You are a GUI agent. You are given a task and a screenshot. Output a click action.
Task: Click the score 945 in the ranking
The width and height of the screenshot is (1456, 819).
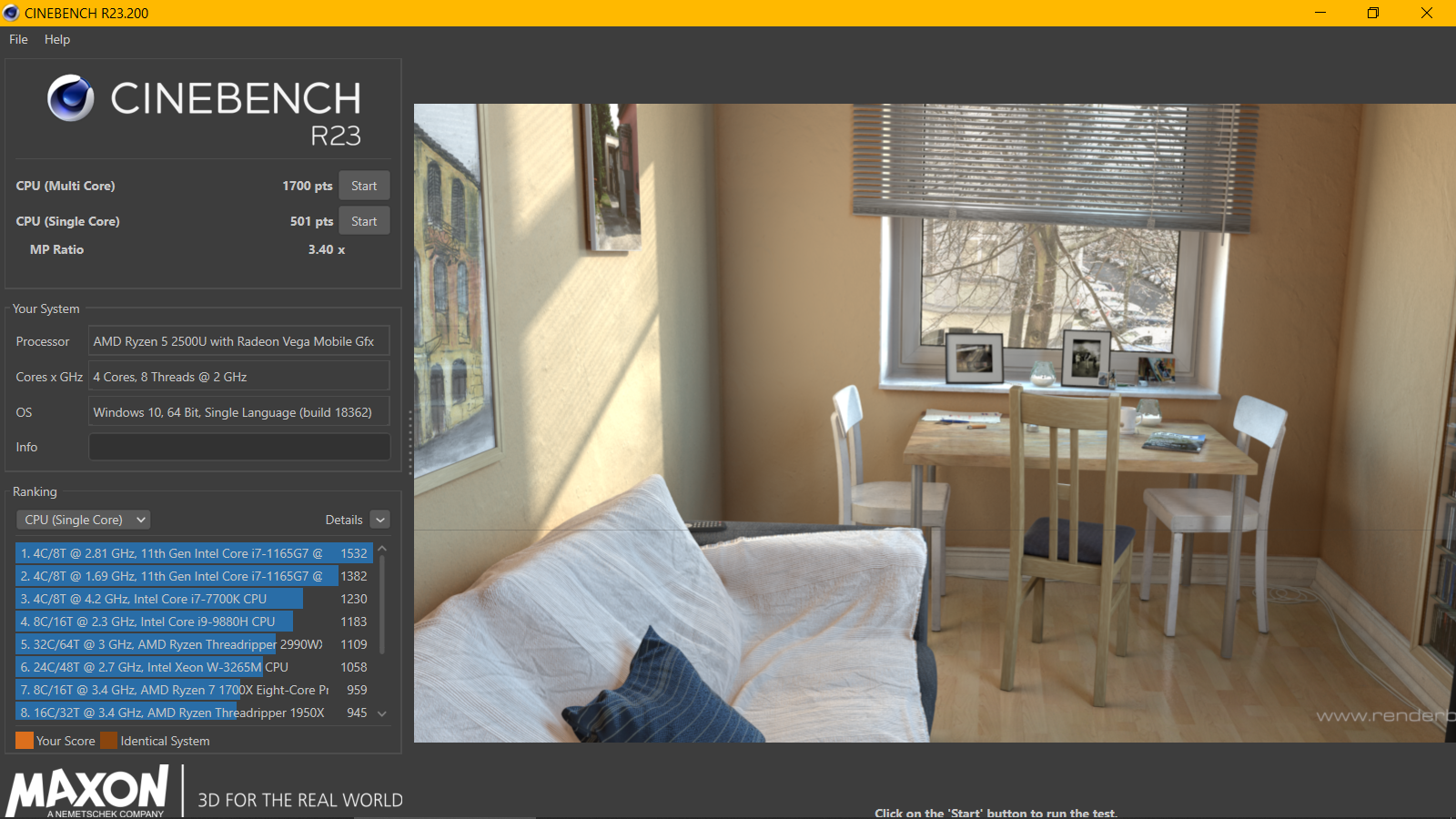357,713
